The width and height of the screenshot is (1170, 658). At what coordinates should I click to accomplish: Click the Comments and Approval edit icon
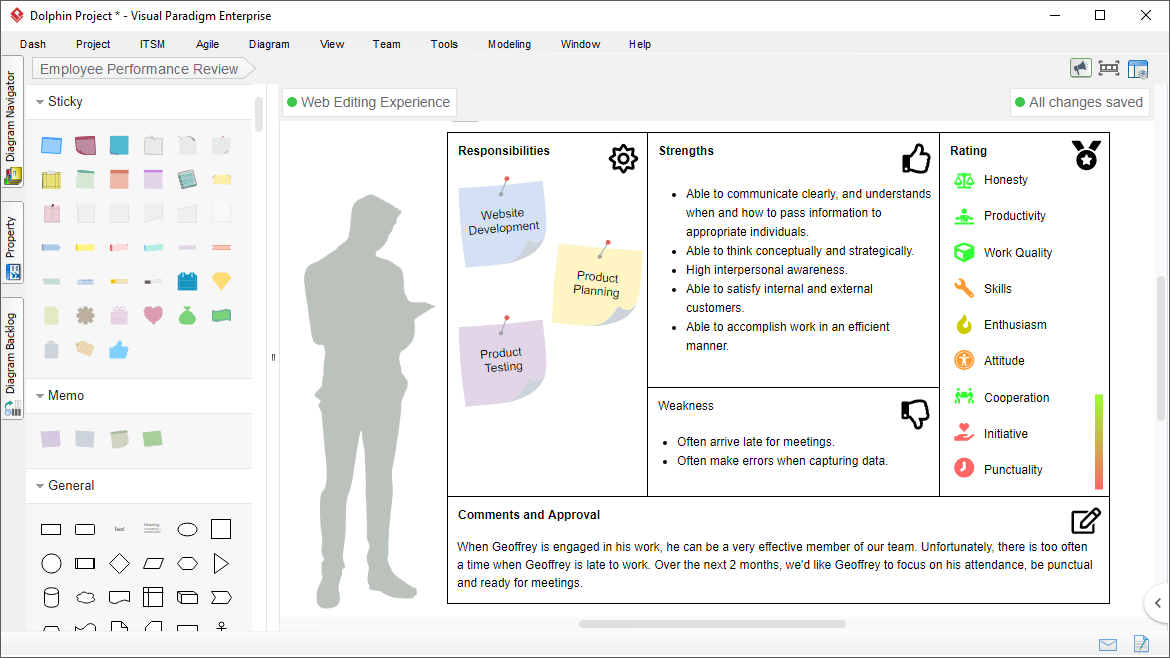(x=1086, y=521)
